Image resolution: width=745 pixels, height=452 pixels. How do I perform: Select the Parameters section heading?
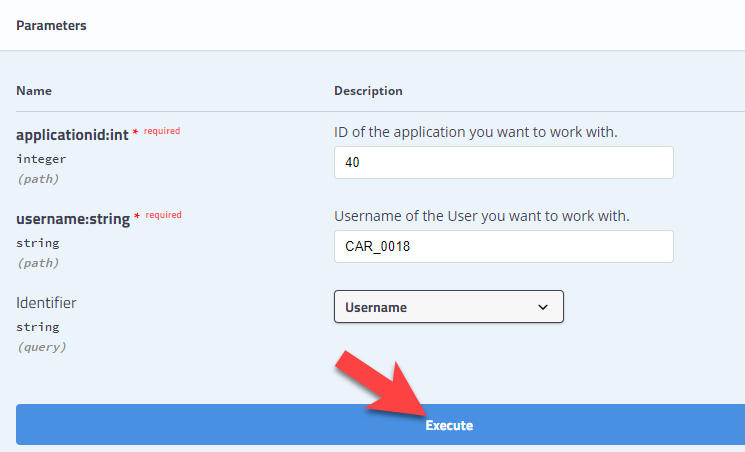pyautogui.click(x=51, y=25)
